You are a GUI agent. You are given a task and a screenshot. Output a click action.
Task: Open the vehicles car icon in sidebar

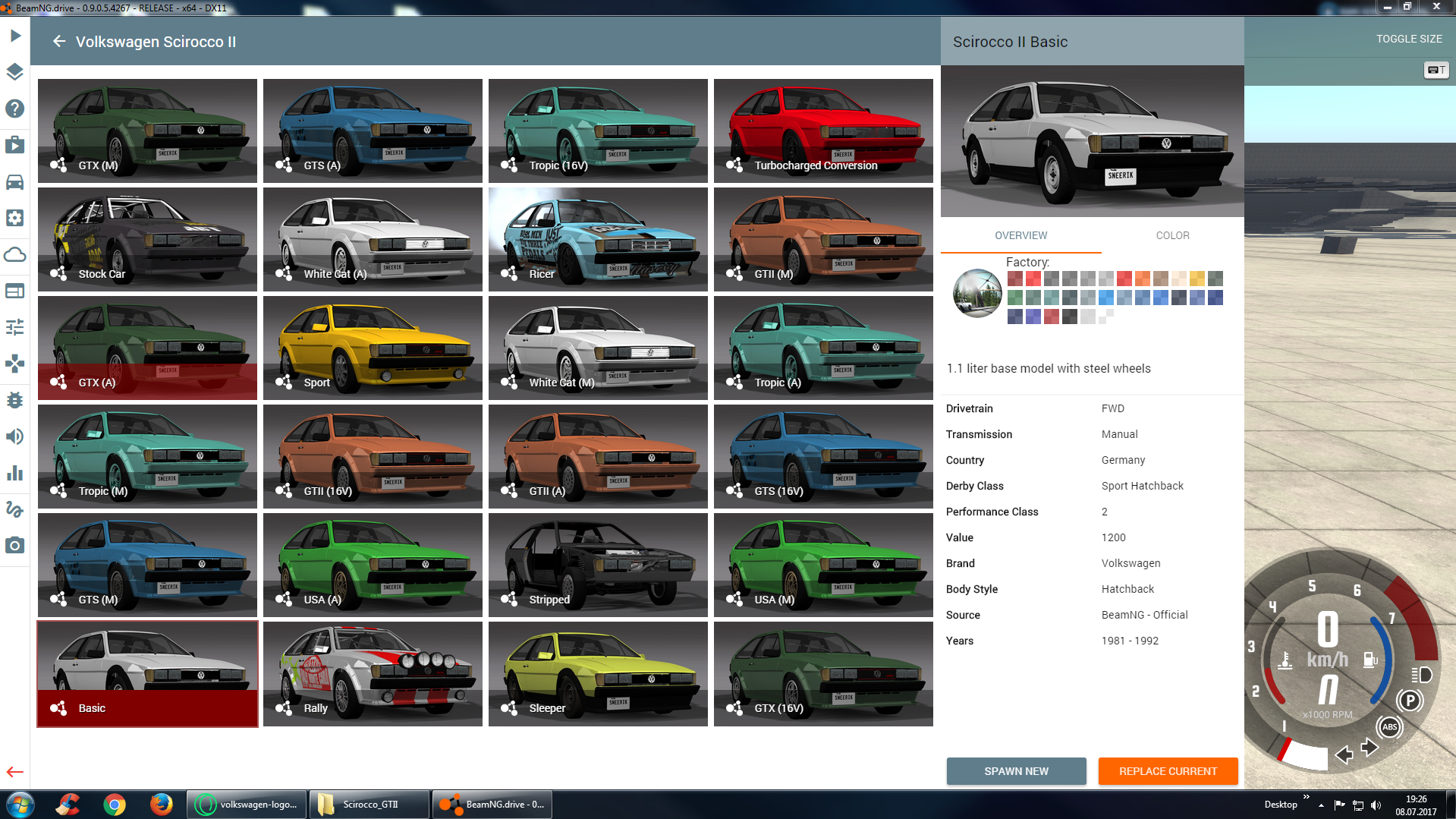(x=15, y=181)
